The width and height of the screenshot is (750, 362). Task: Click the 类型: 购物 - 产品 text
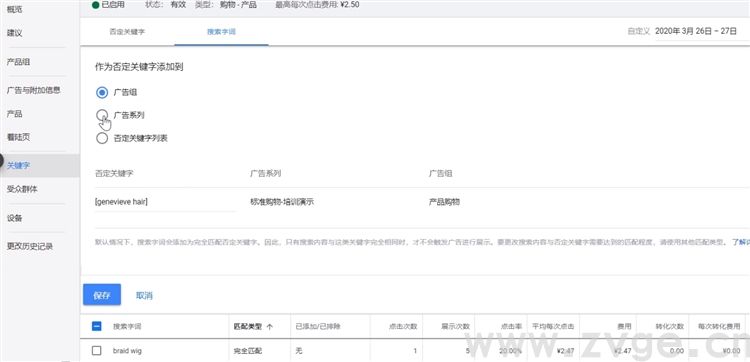226,5
